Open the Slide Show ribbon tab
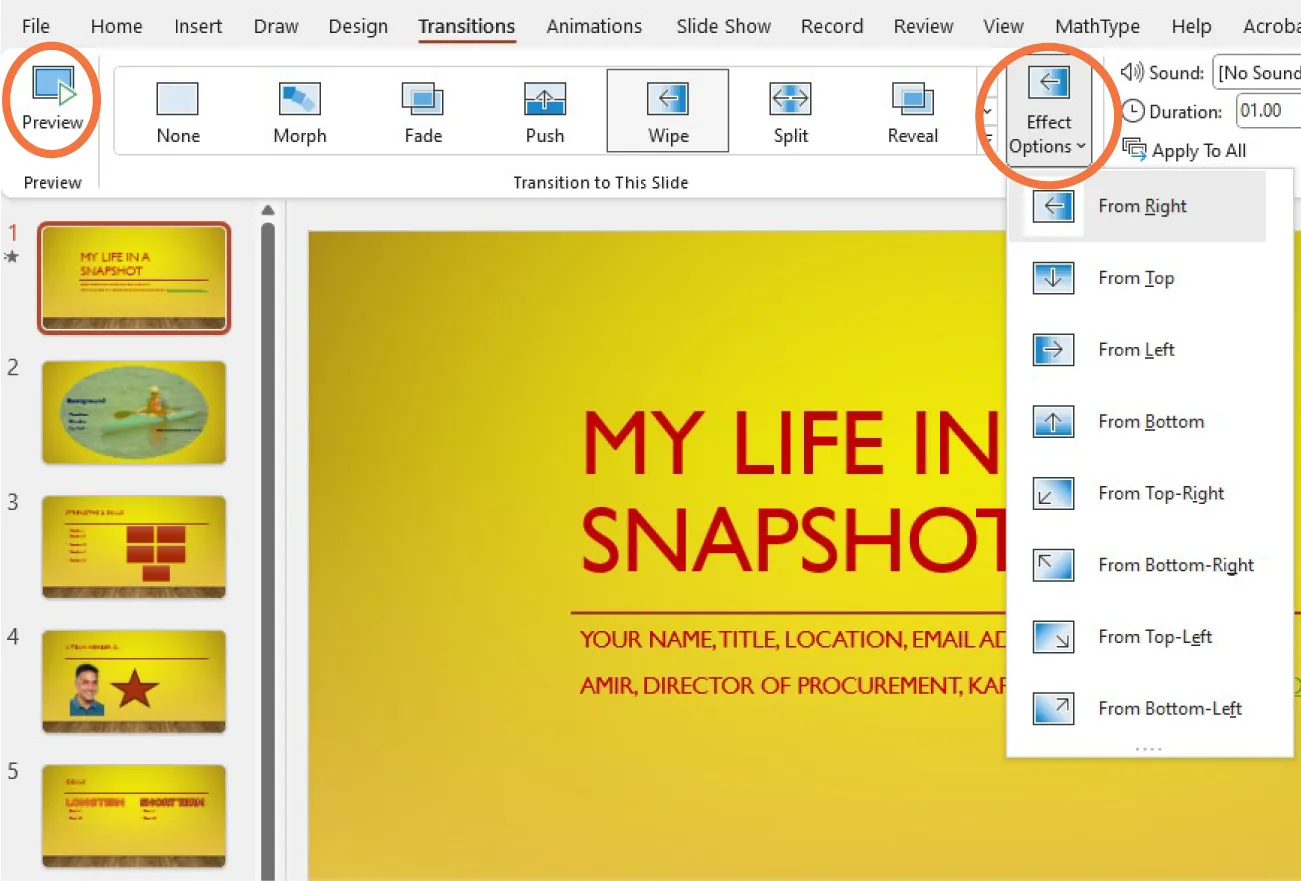This screenshot has width=1301, height=881. click(x=723, y=26)
